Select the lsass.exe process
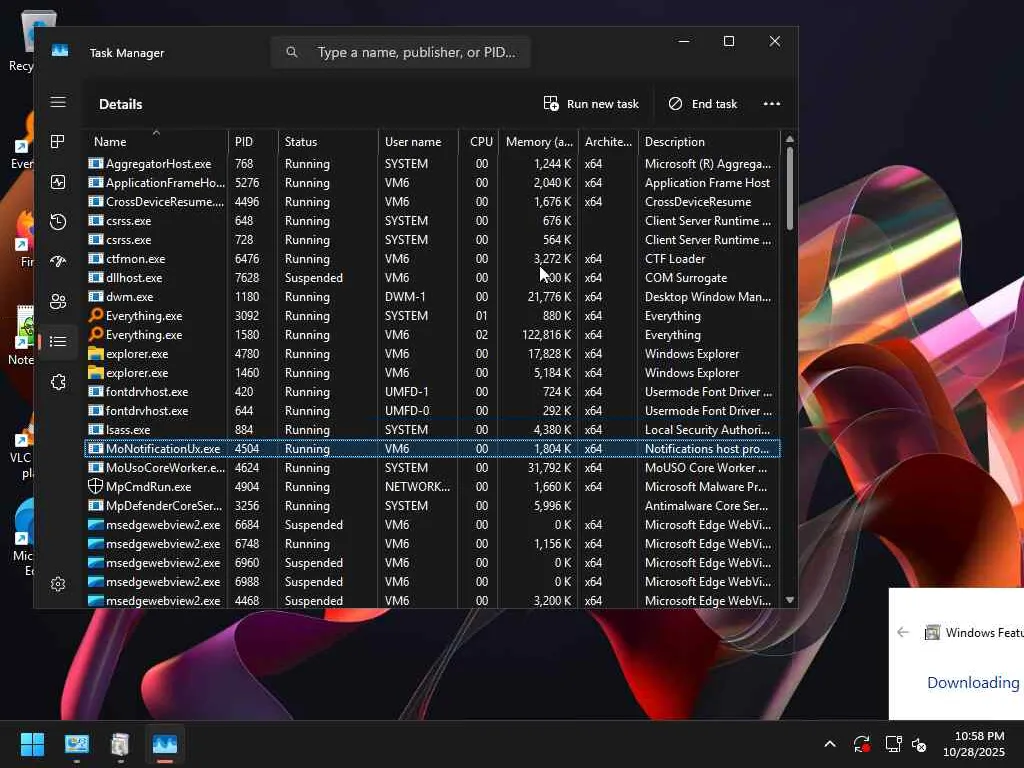 click(x=432, y=430)
